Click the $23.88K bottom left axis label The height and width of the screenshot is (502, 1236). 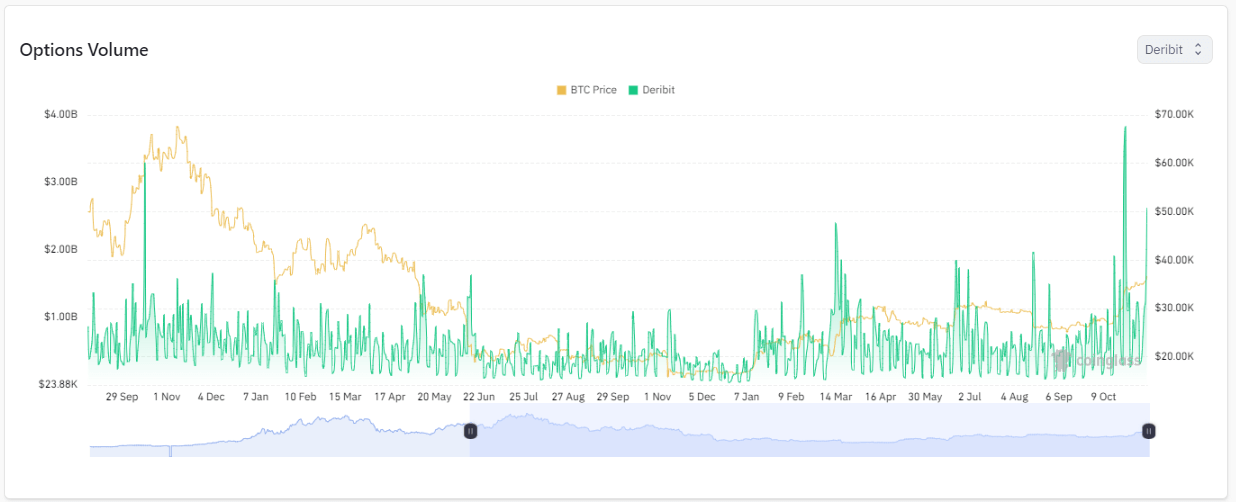60,384
